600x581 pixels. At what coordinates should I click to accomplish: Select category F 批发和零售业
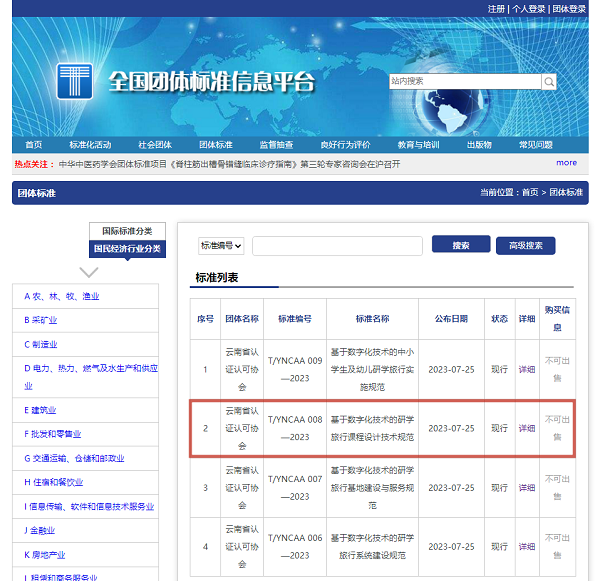tap(53, 434)
